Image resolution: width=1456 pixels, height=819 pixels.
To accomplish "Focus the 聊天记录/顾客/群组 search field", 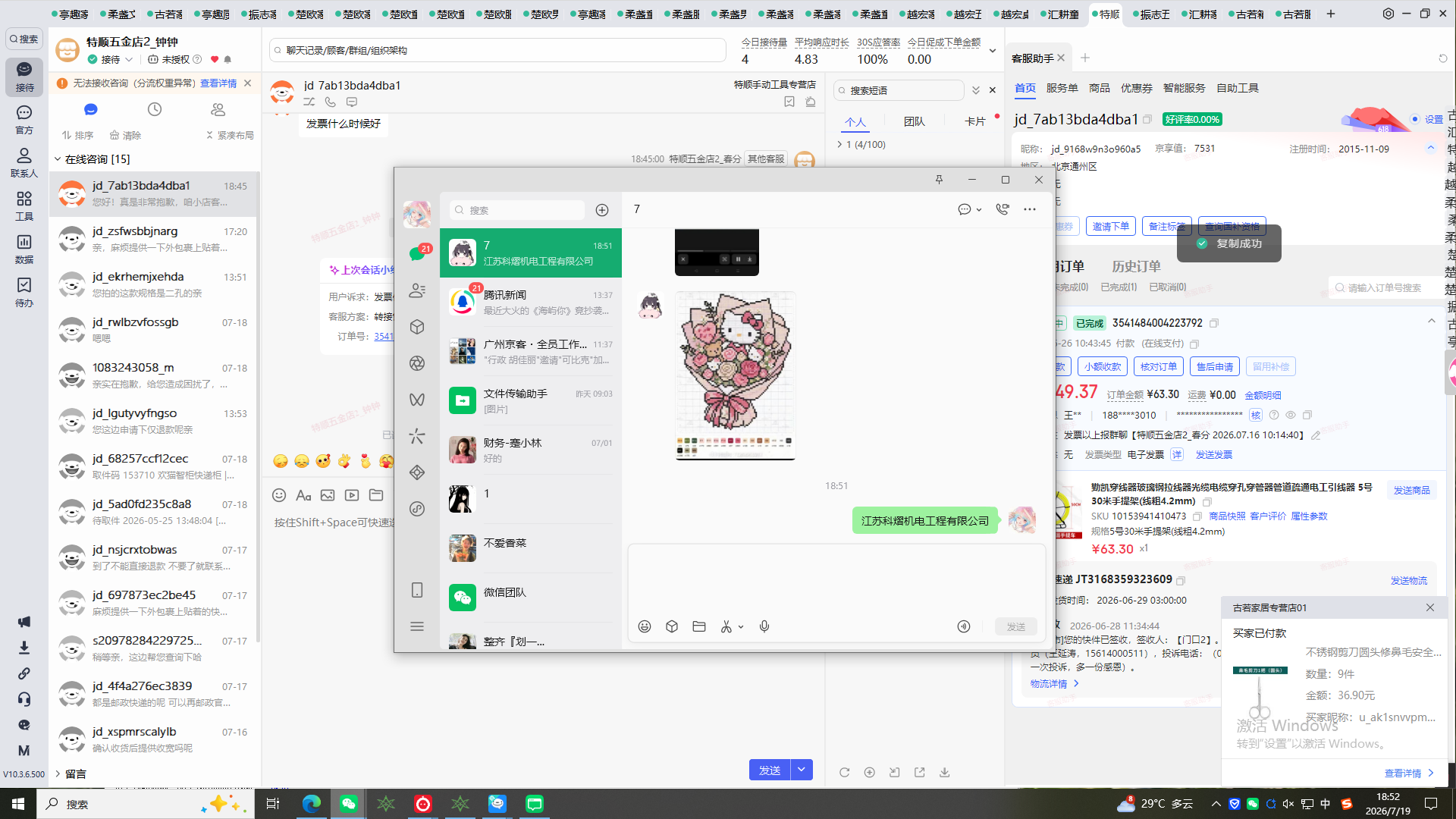I will (x=497, y=51).
